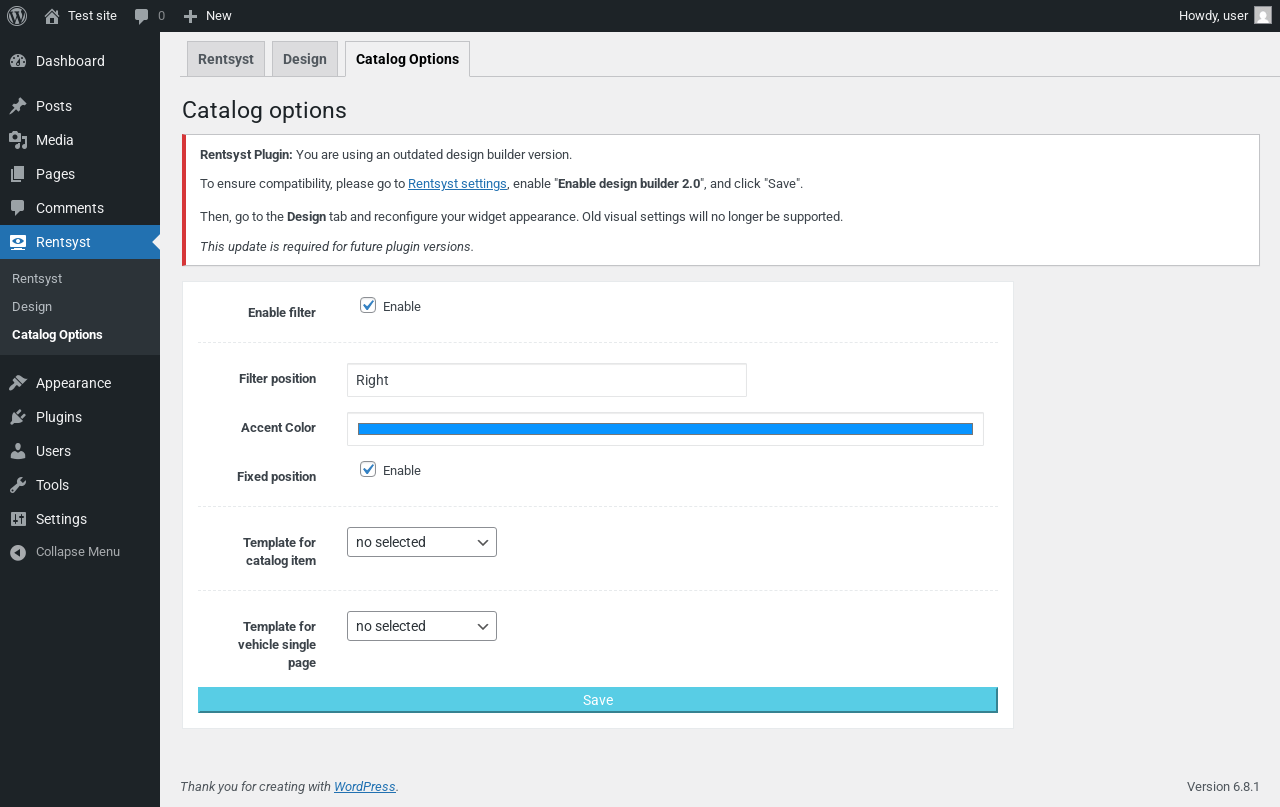Open the comments bubble icon in admin bar
Screen dimensions: 1280x807
click(142, 16)
